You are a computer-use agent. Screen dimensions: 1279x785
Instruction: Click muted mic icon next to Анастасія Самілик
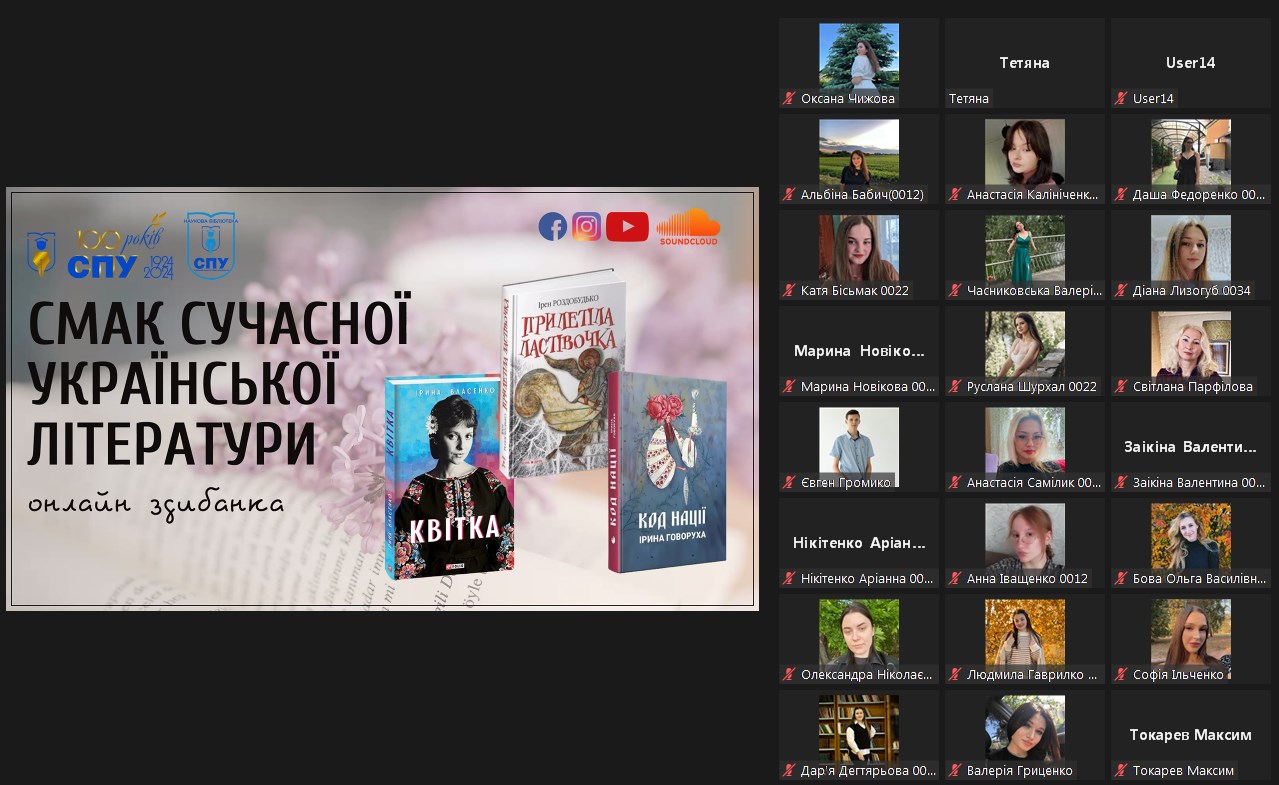955,482
